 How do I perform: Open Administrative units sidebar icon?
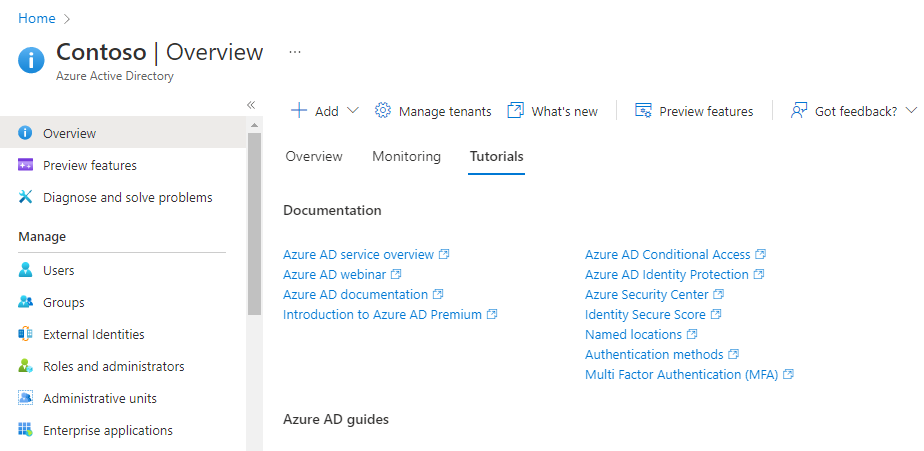click(26, 399)
